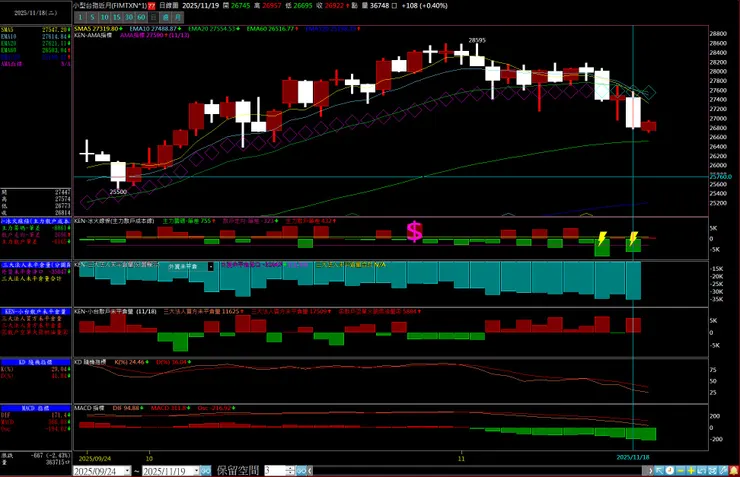The height and width of the screenshot is (477, 740).
Task: Click the EMA10 27488.87 legend label
Action: point(155,29)
